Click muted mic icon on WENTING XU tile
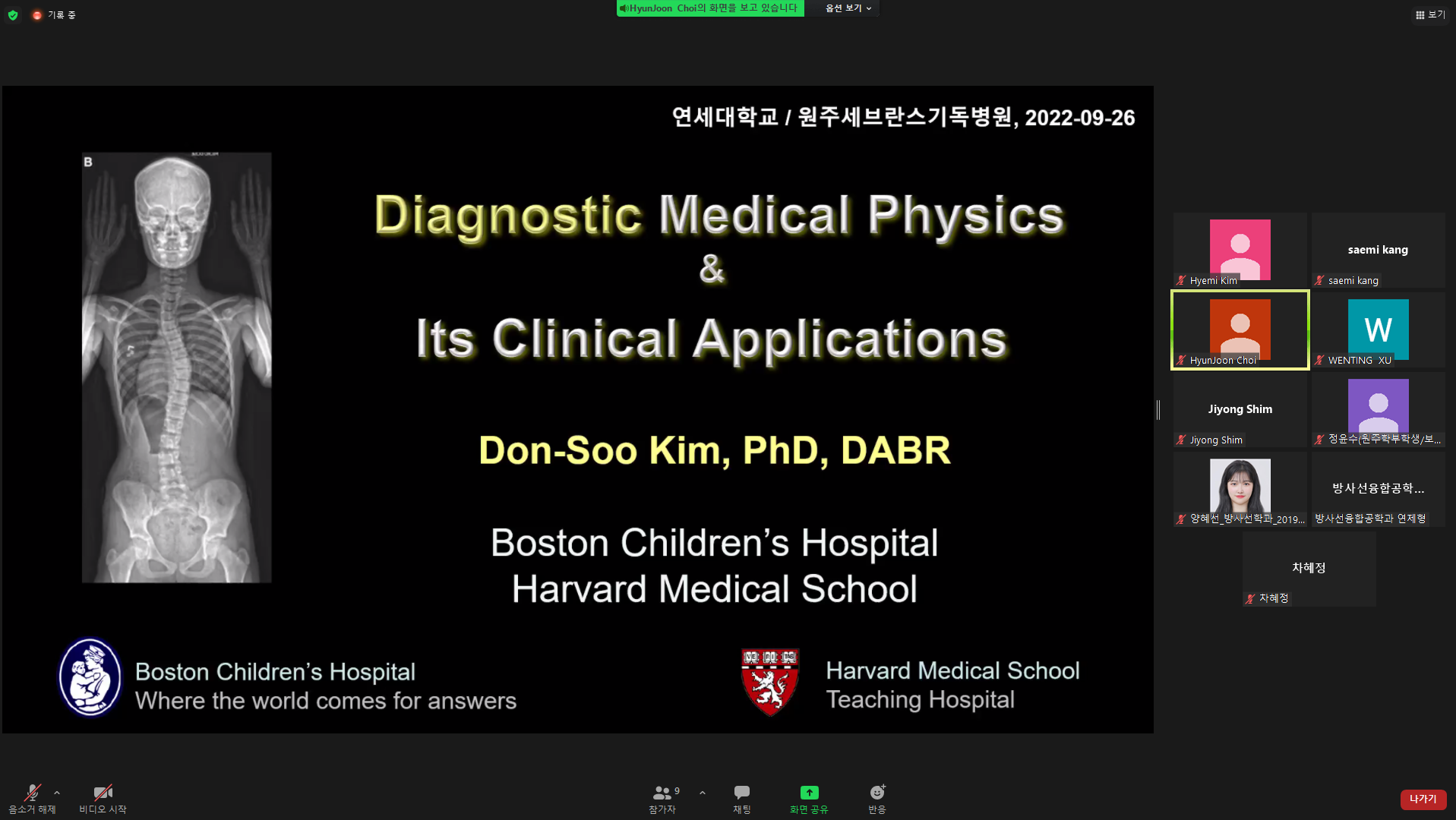 pos(1319,360)
